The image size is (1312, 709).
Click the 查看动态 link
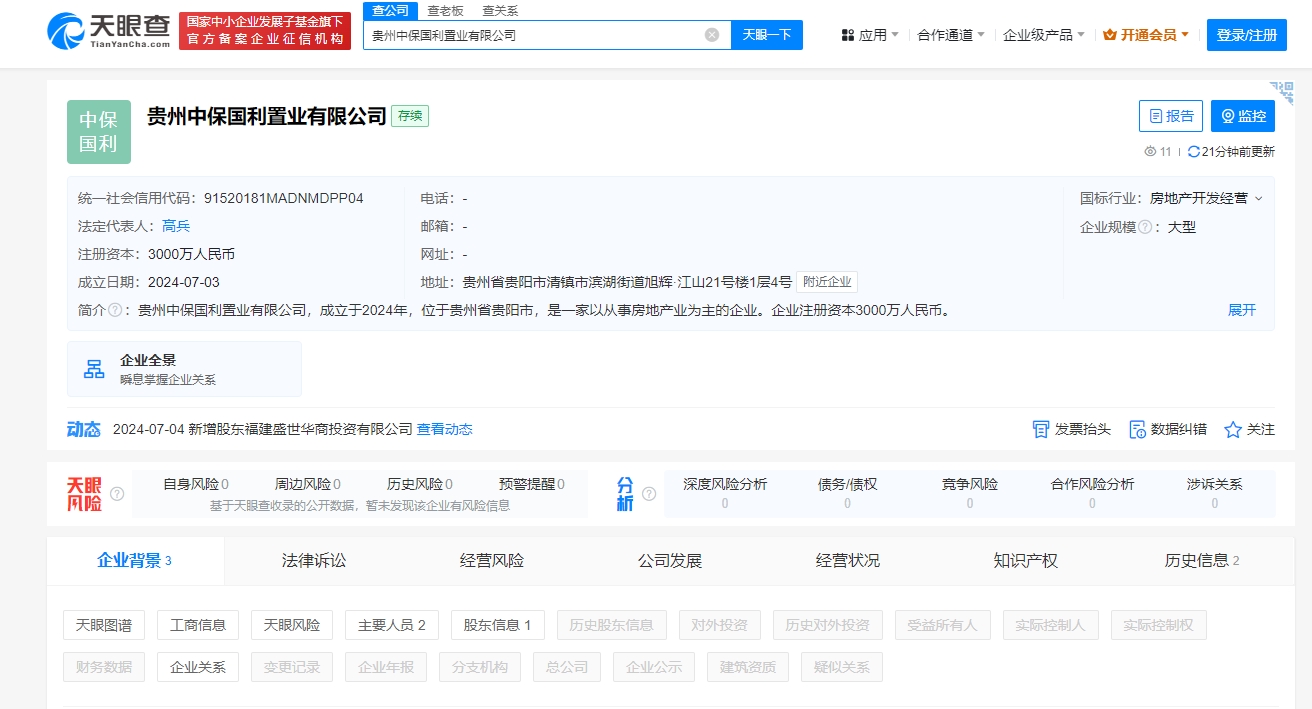click(x=445, y=429)
